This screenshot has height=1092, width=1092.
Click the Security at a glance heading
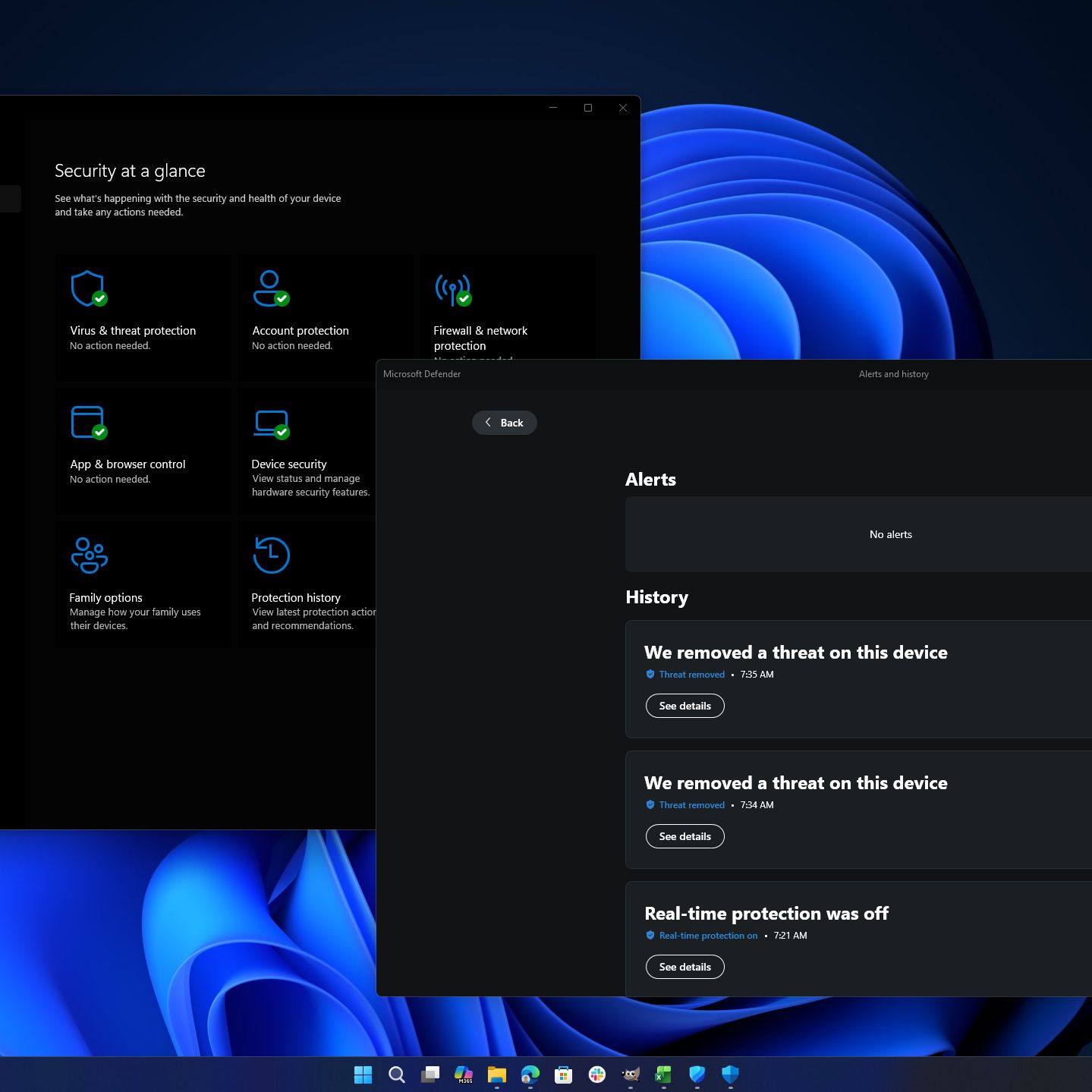click(130, 171)
